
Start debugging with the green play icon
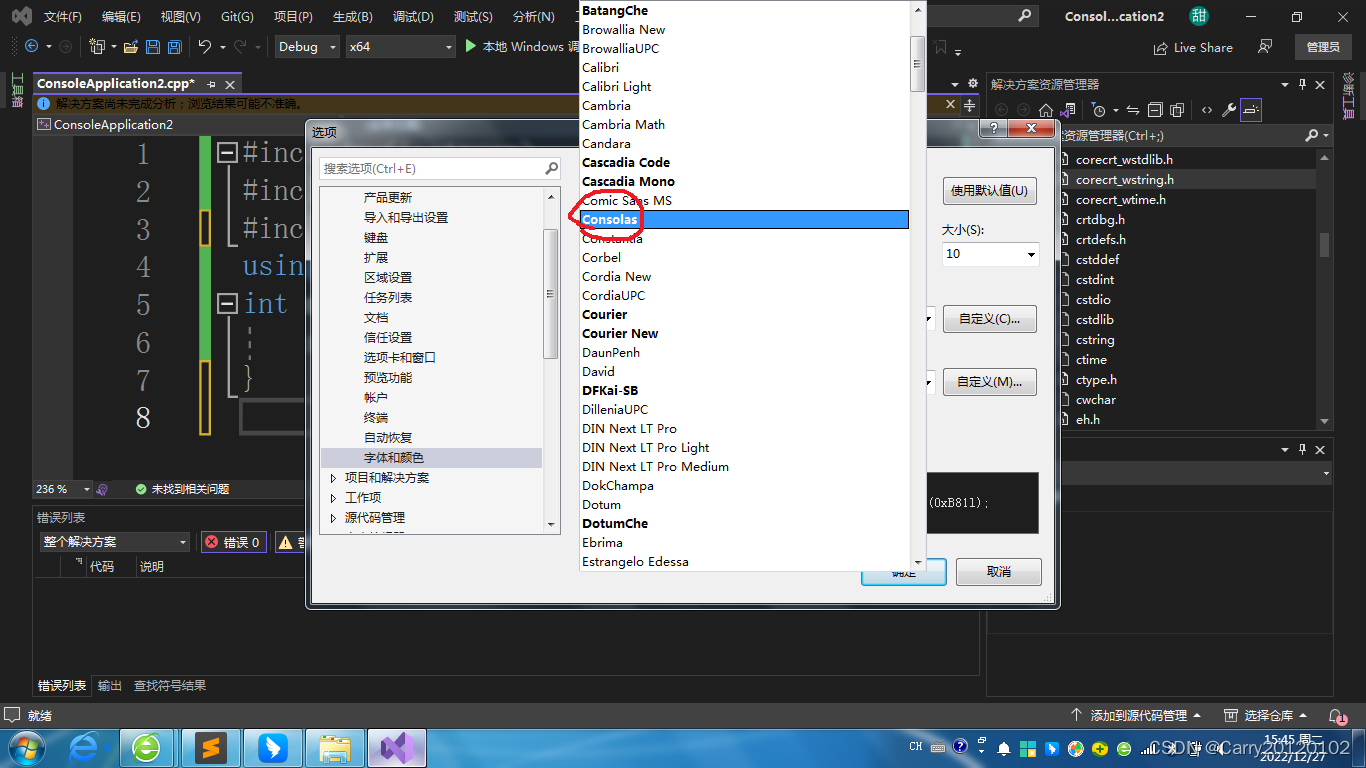(472, 46)
